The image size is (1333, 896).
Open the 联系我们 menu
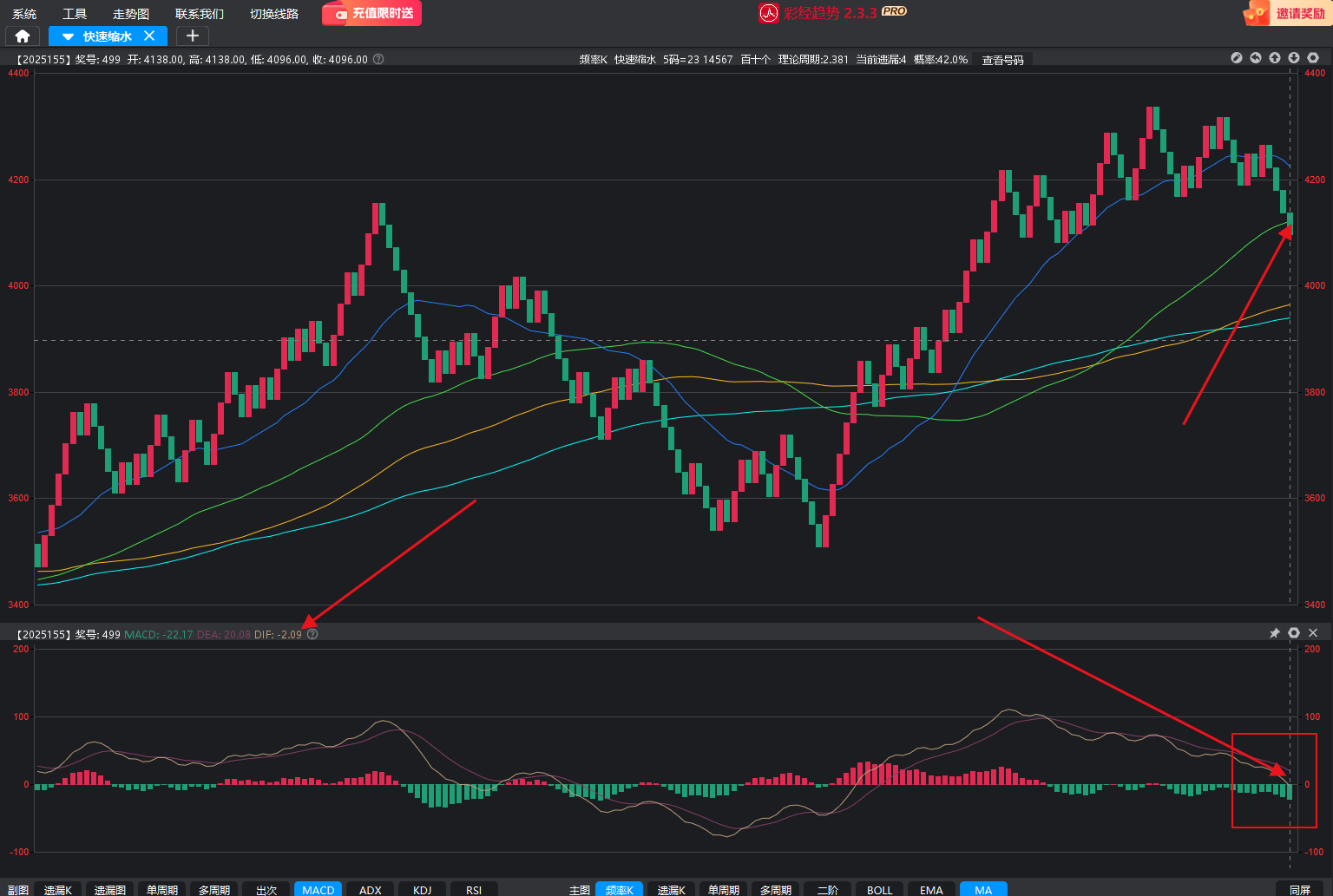pos(200,14)
